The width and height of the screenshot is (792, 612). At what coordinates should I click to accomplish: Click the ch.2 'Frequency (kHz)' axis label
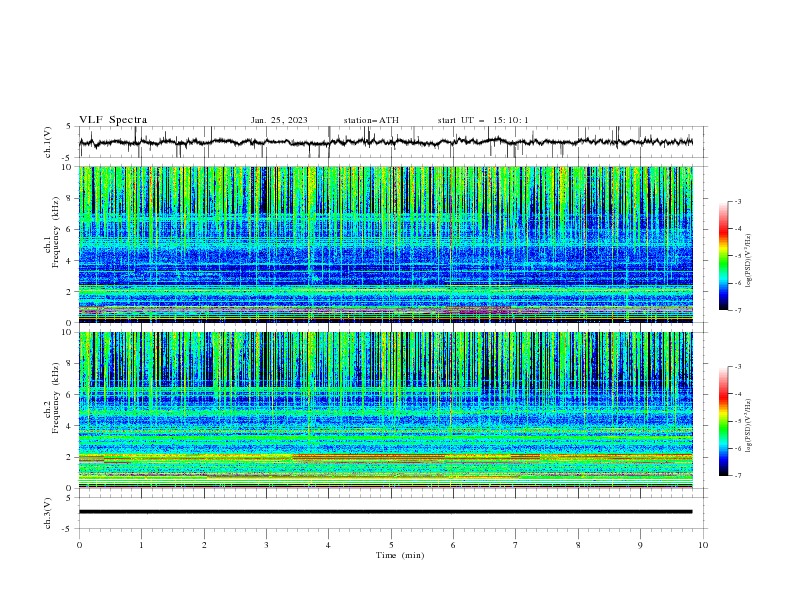point(56,398)
